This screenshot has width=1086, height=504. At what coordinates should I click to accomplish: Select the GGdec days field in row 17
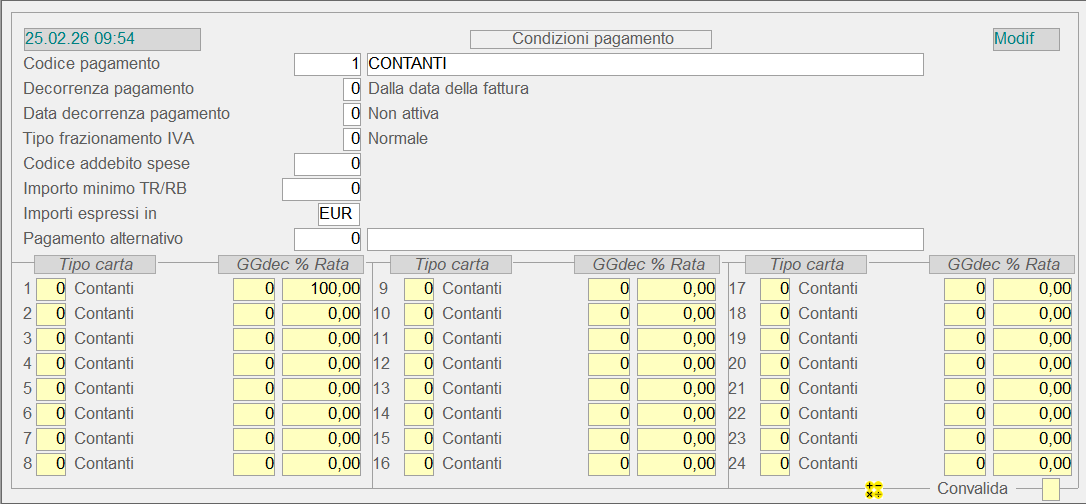tap(965, 289)
